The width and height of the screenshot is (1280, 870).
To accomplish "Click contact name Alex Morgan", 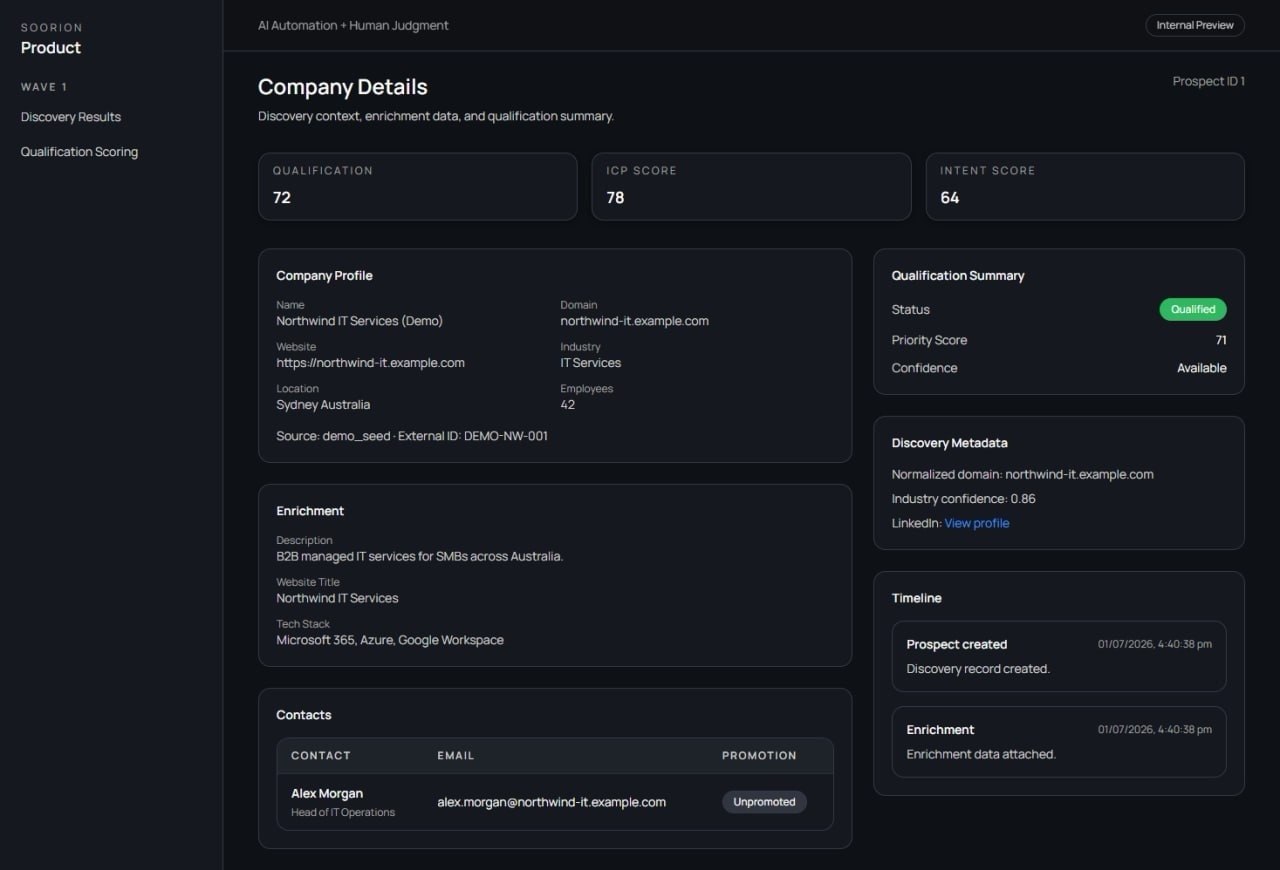I will [327, 793].
